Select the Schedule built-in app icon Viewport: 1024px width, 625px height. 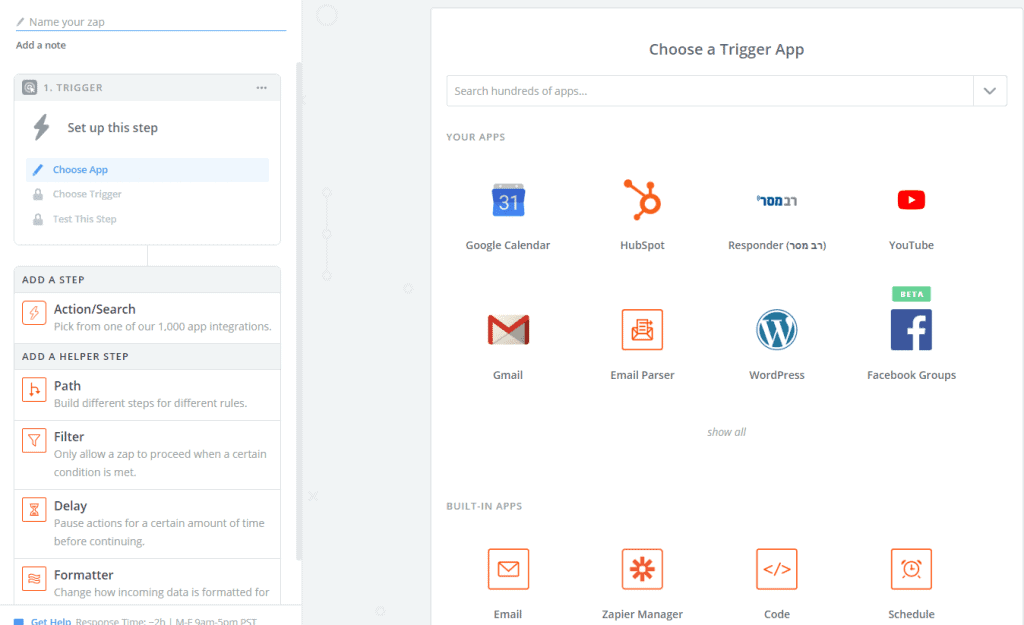point(911,569)
